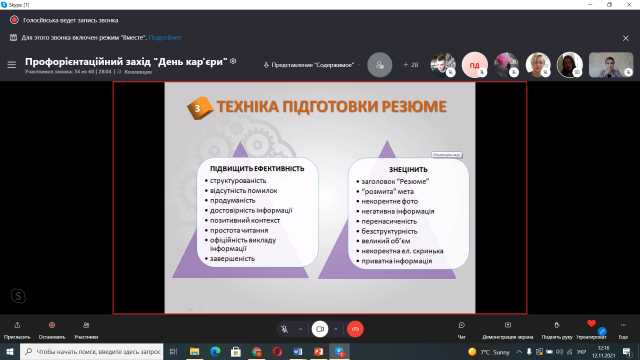This screenshot has height=360, width=640.
Task: Open the Еще (More) options menu
Action: tap(623, 330)
